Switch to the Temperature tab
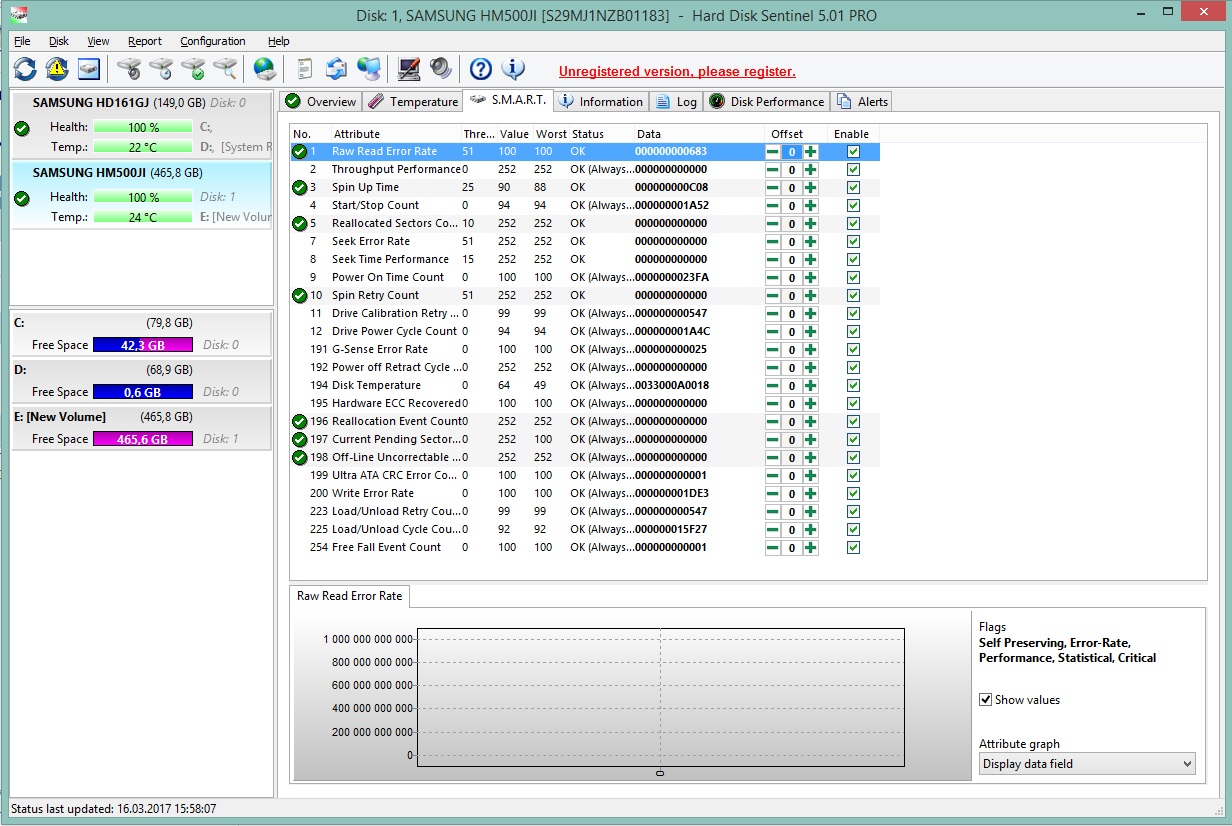The image size is (1232, 826). point(413,102)
